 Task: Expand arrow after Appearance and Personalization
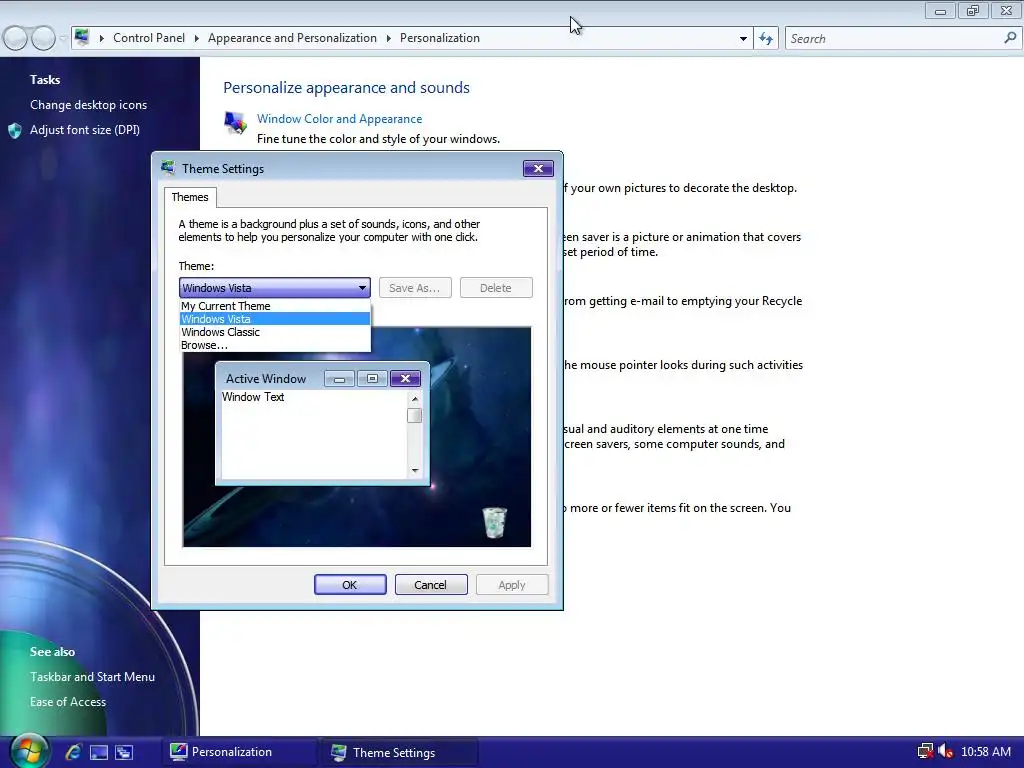pyautogui.click(x=388, y=39)
